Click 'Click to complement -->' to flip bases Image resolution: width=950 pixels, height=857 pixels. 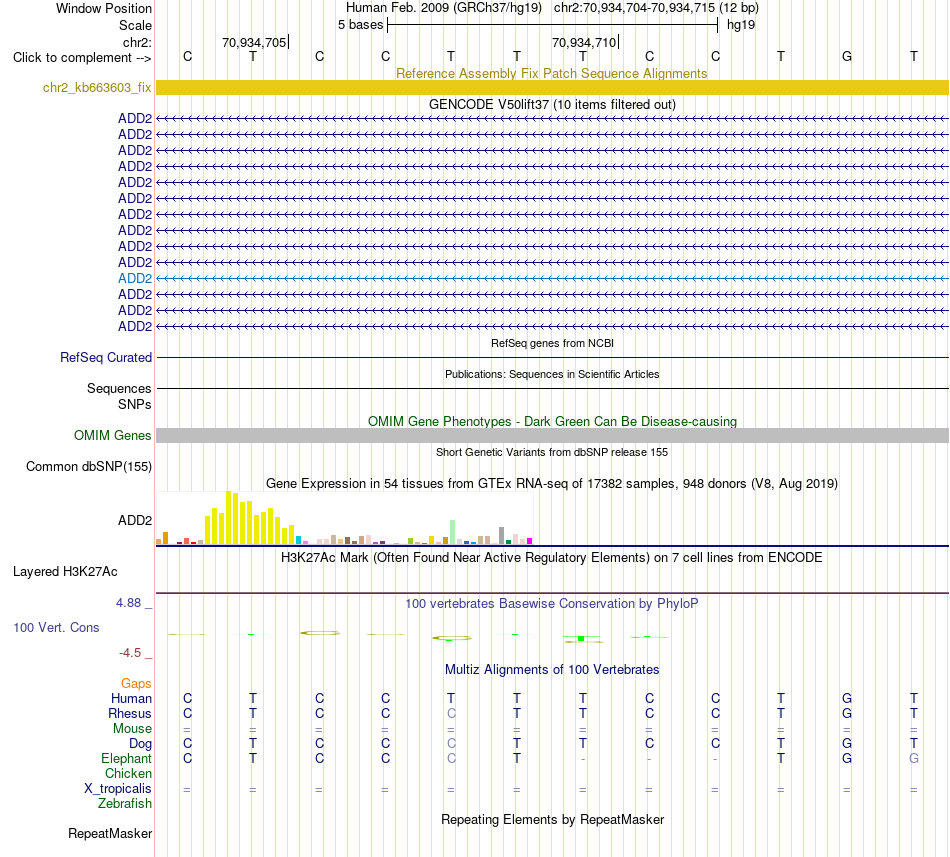(82, 58)
